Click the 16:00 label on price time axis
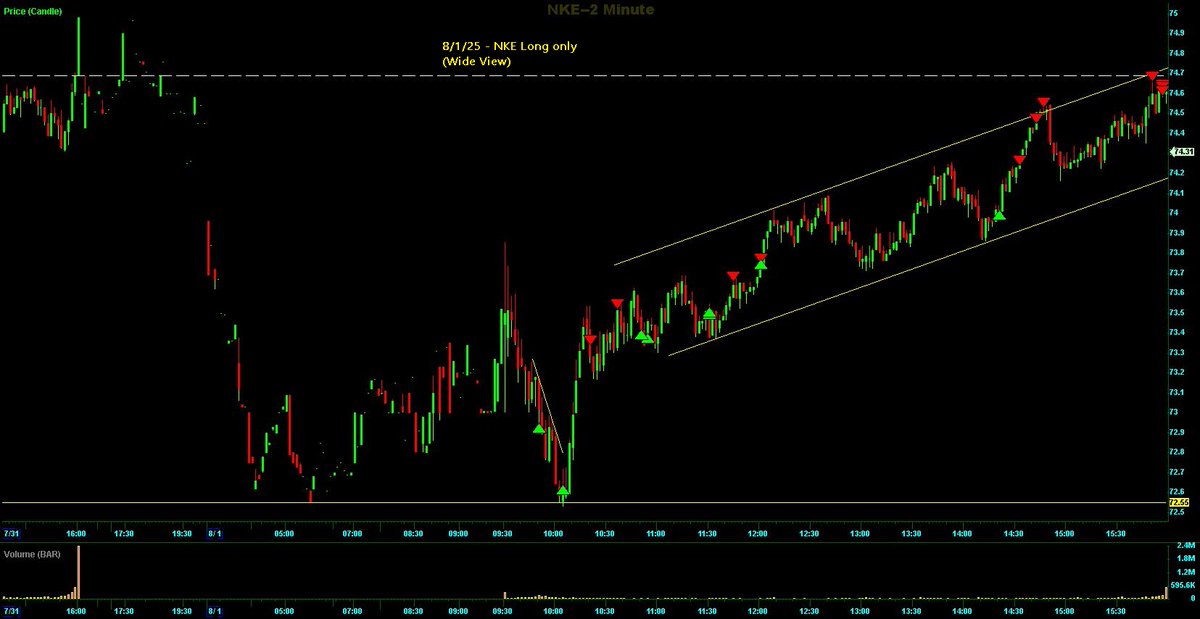The width and height of the screenshot is (1200, 619). tap(76, 534)
